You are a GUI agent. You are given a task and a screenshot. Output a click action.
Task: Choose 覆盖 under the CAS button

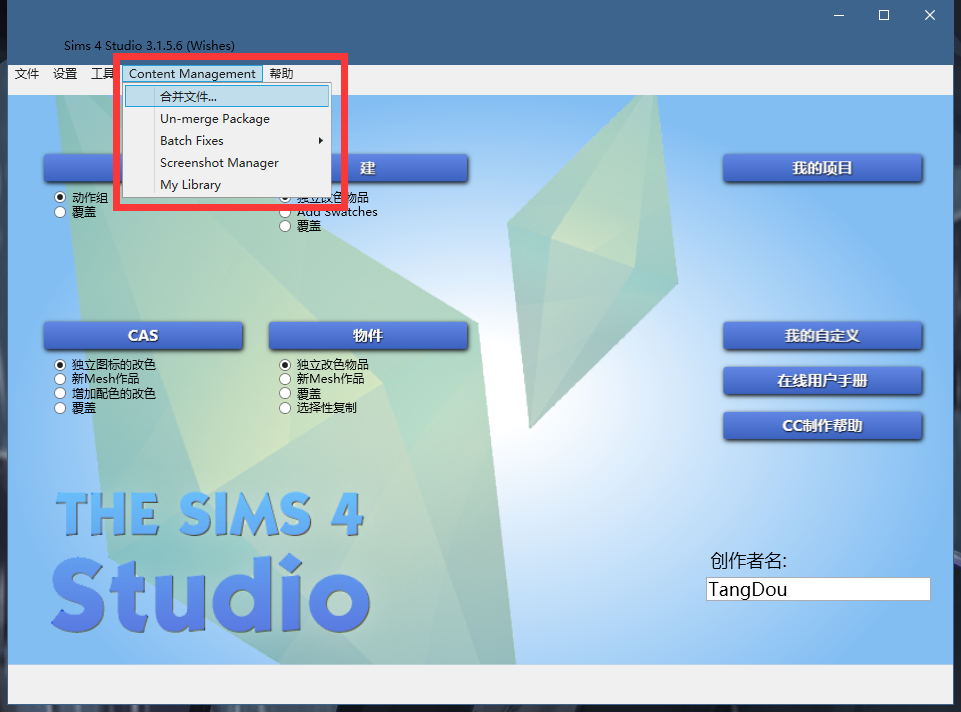(x=60, y=408)
